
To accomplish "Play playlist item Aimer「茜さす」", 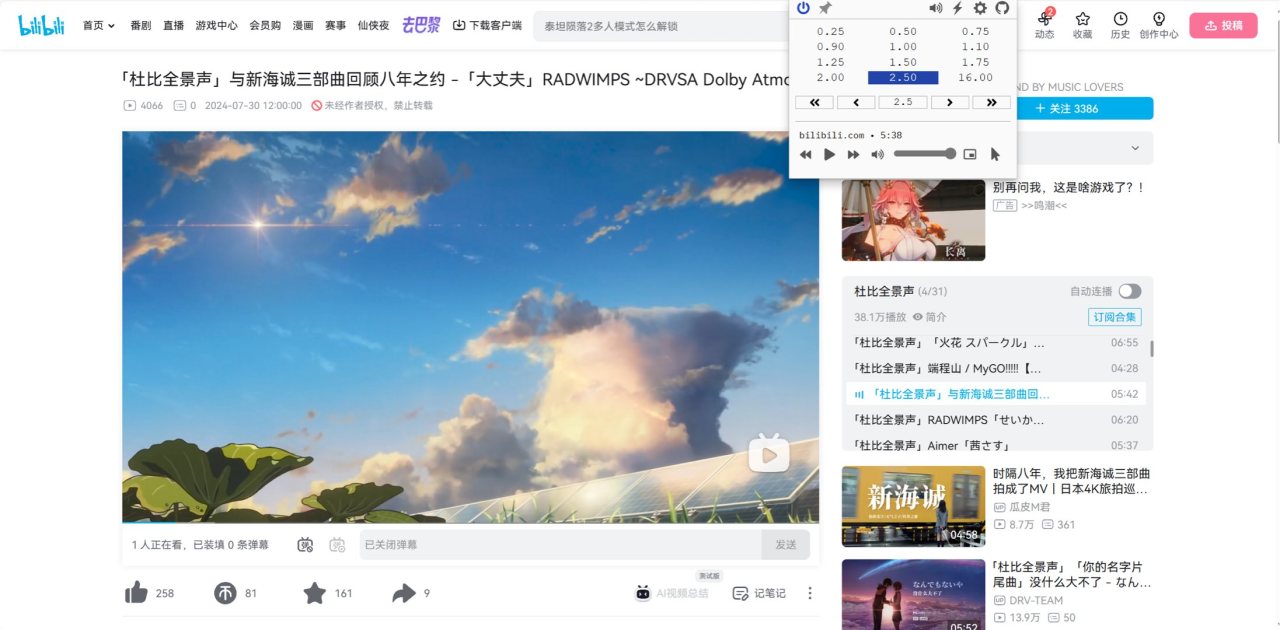I will (x=996, y=445).
